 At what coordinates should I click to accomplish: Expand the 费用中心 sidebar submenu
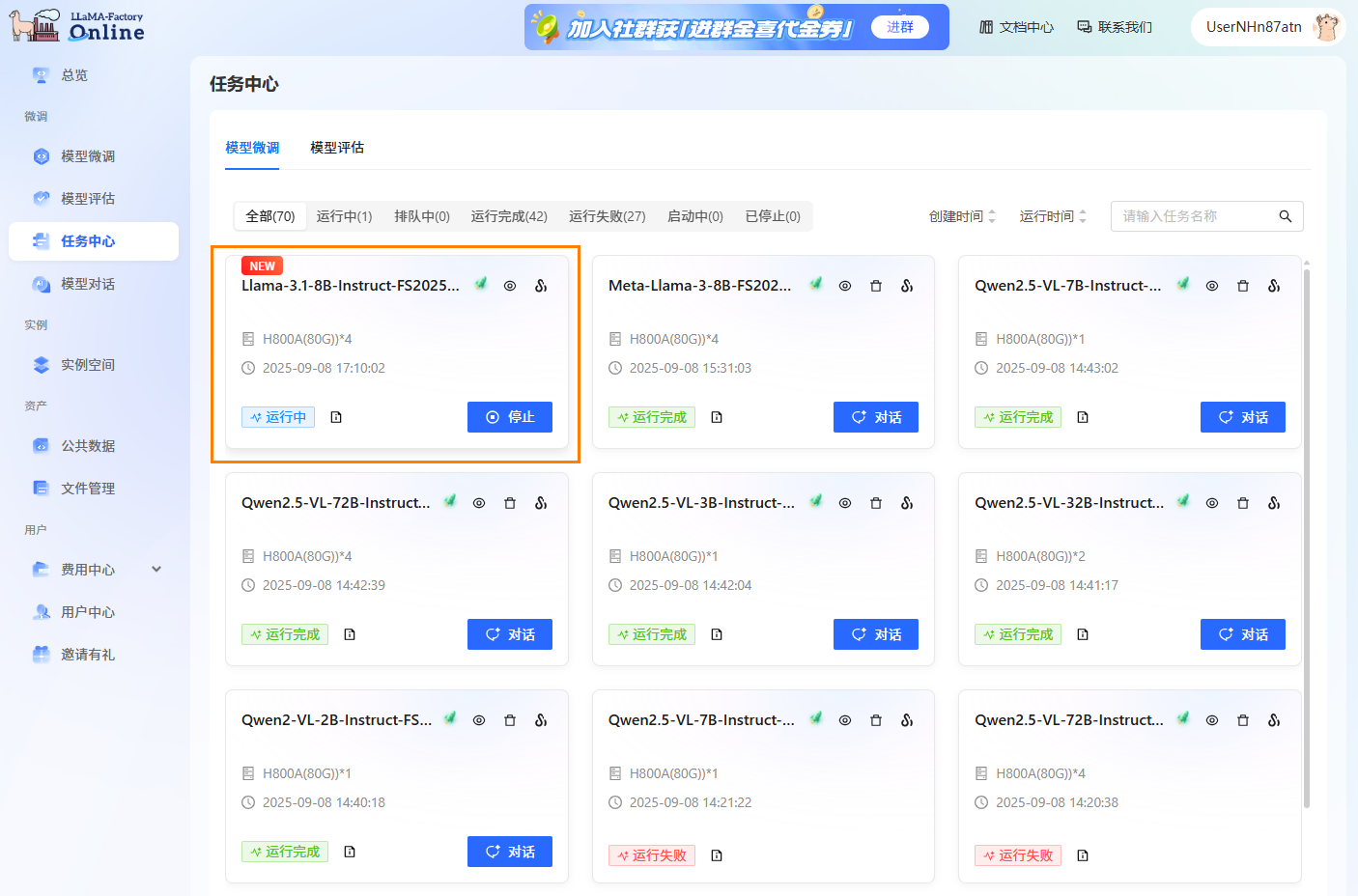coord(156,570)
